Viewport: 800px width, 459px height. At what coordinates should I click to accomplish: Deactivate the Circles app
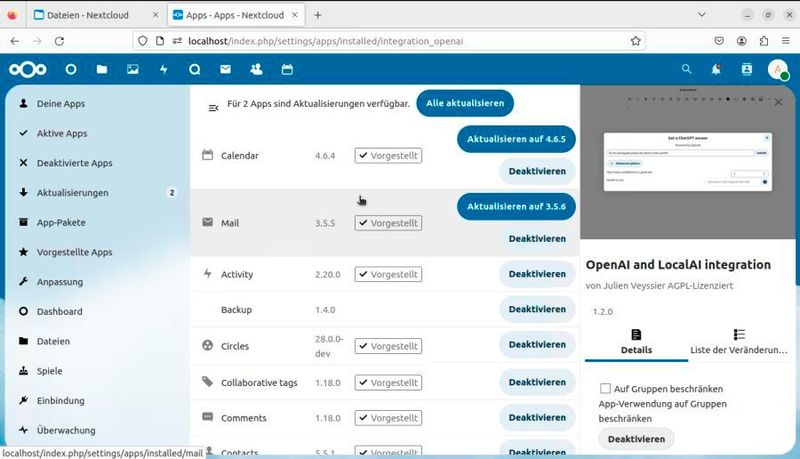537,344
